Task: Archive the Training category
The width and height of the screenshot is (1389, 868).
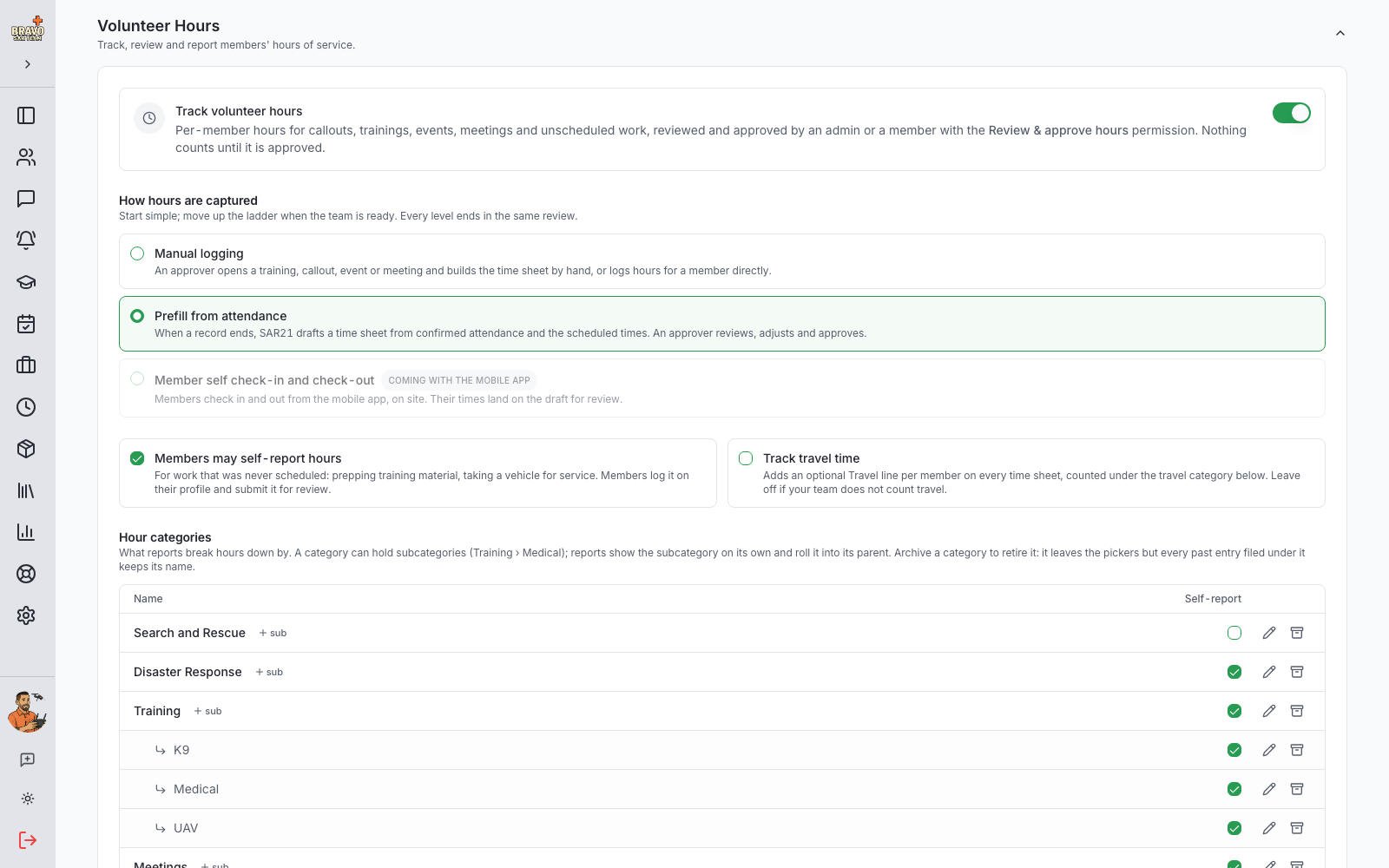Action: coord(1297,711)
